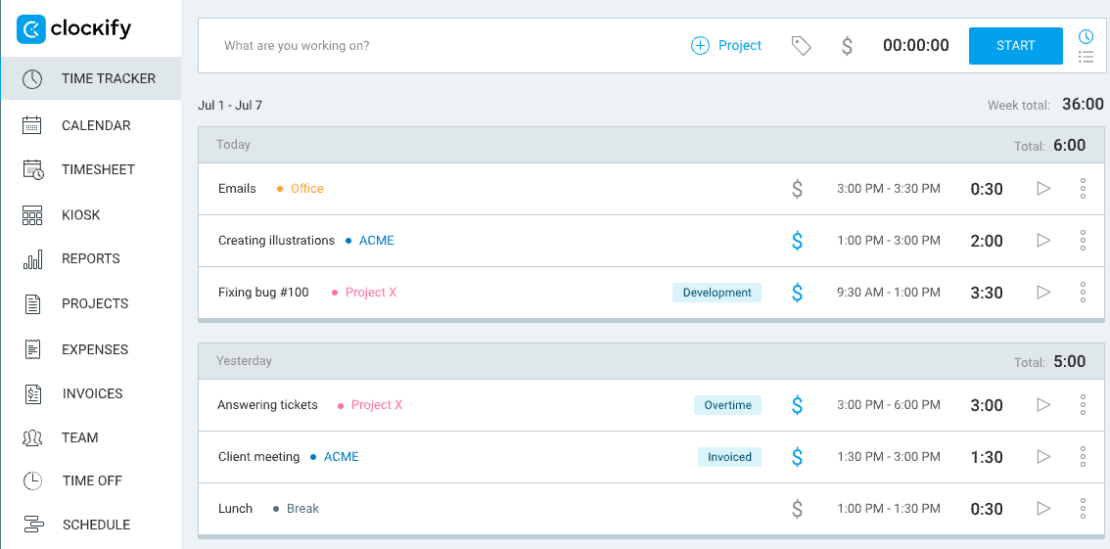Viewport: 1110px width, 549px height.
Task: Switch to manual mode list icon
Action: coord(1086,57)
